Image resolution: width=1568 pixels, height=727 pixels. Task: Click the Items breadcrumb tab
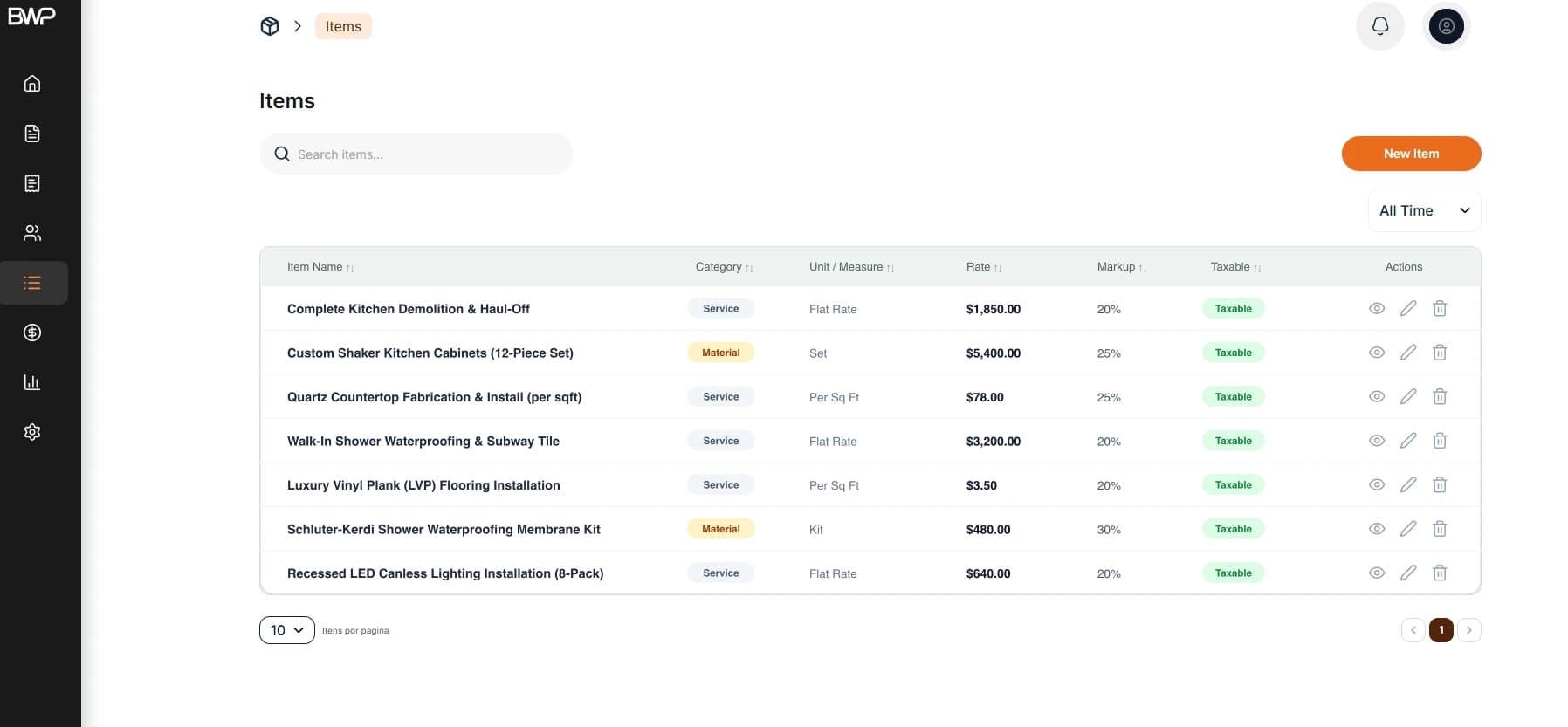click(x=343, y=26)
